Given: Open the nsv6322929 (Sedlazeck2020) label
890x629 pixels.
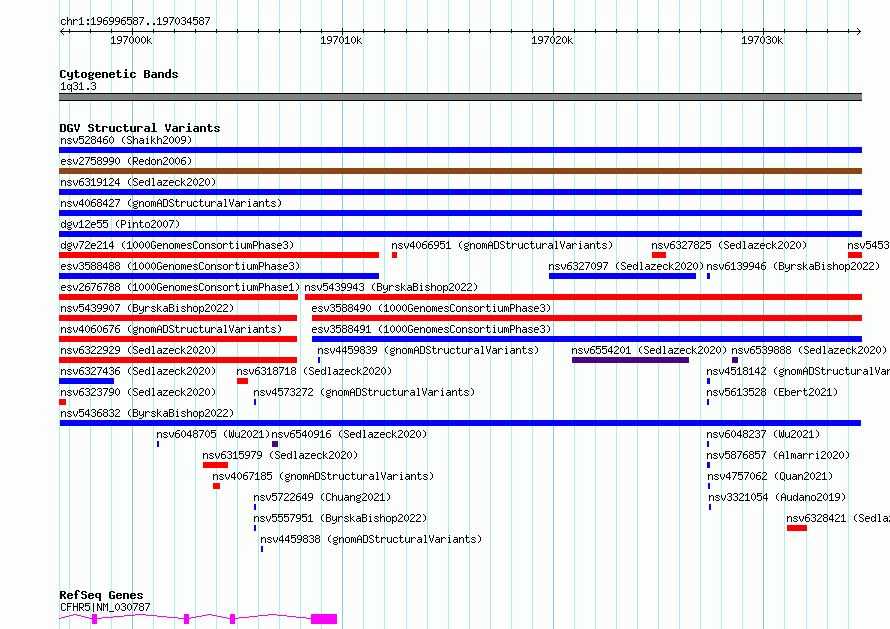Looking at the screenshot, I should (x=138, y=350).
